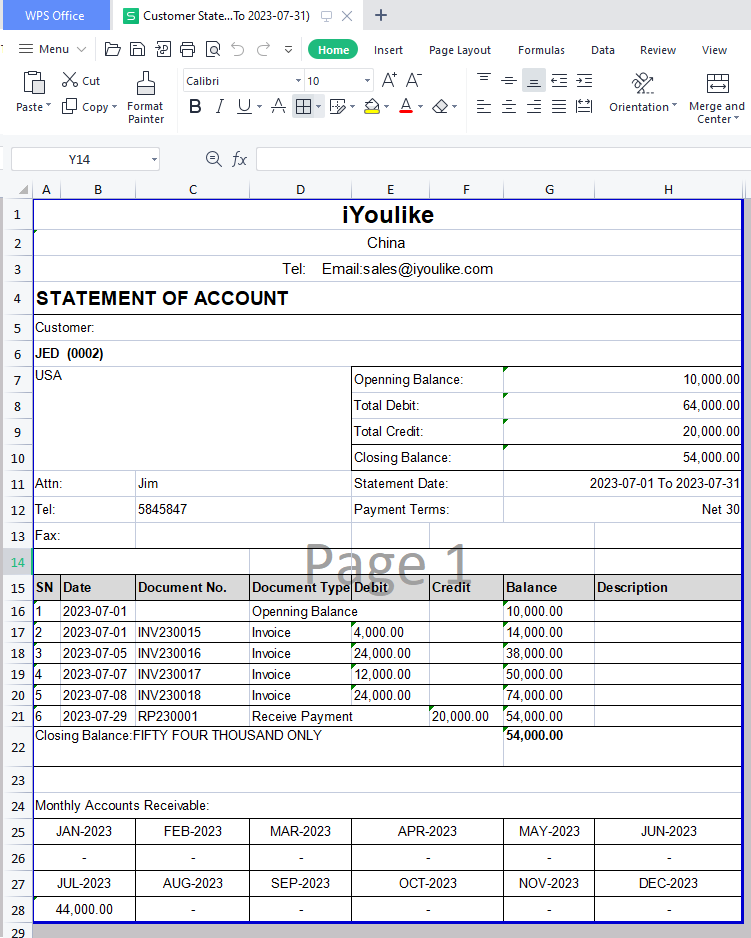Toggle underline formatting
The height and width of the screenshot is (938, 751).
[x=244, y=107]
